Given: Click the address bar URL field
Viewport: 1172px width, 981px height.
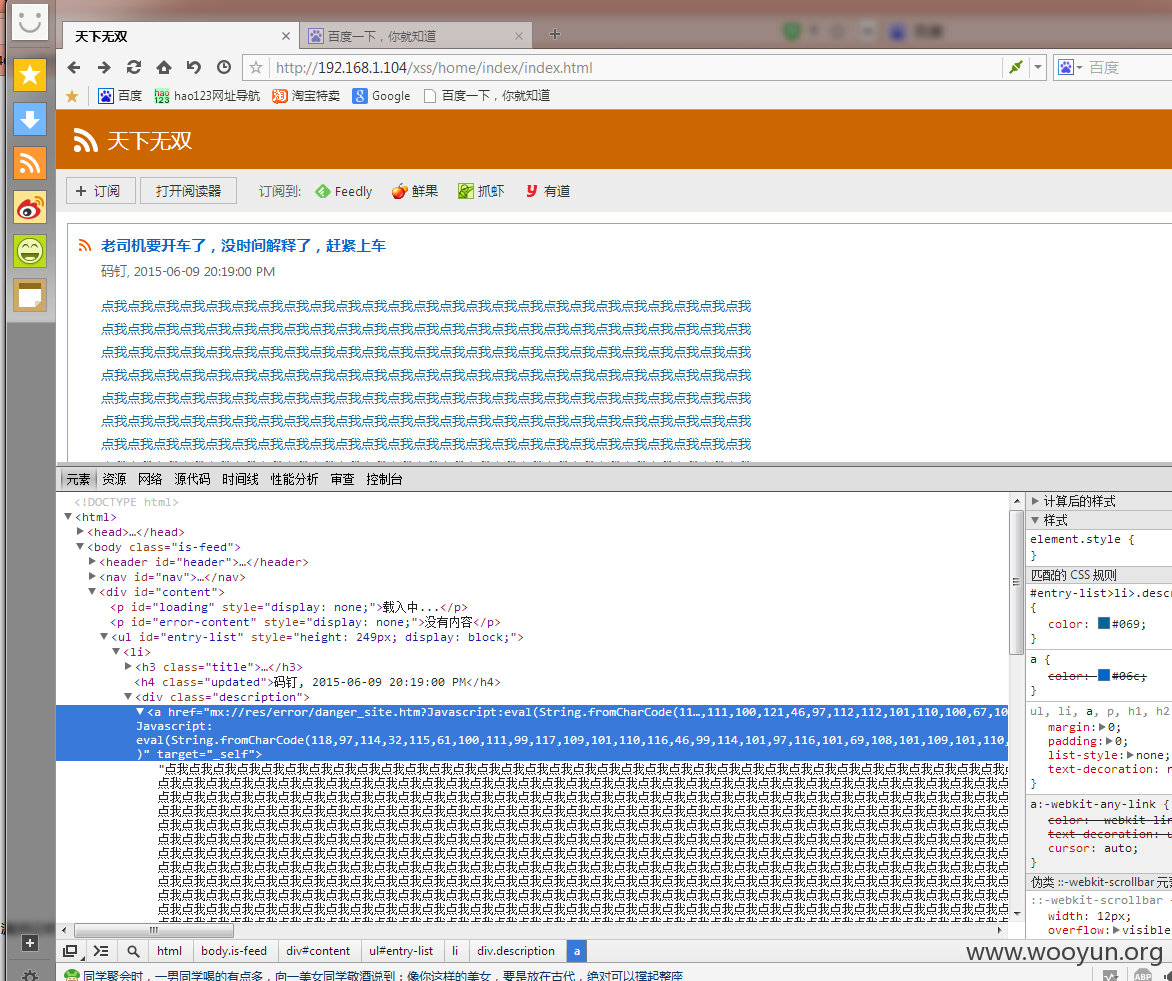Looking at the screenshot, I should [x=635, y=67].
